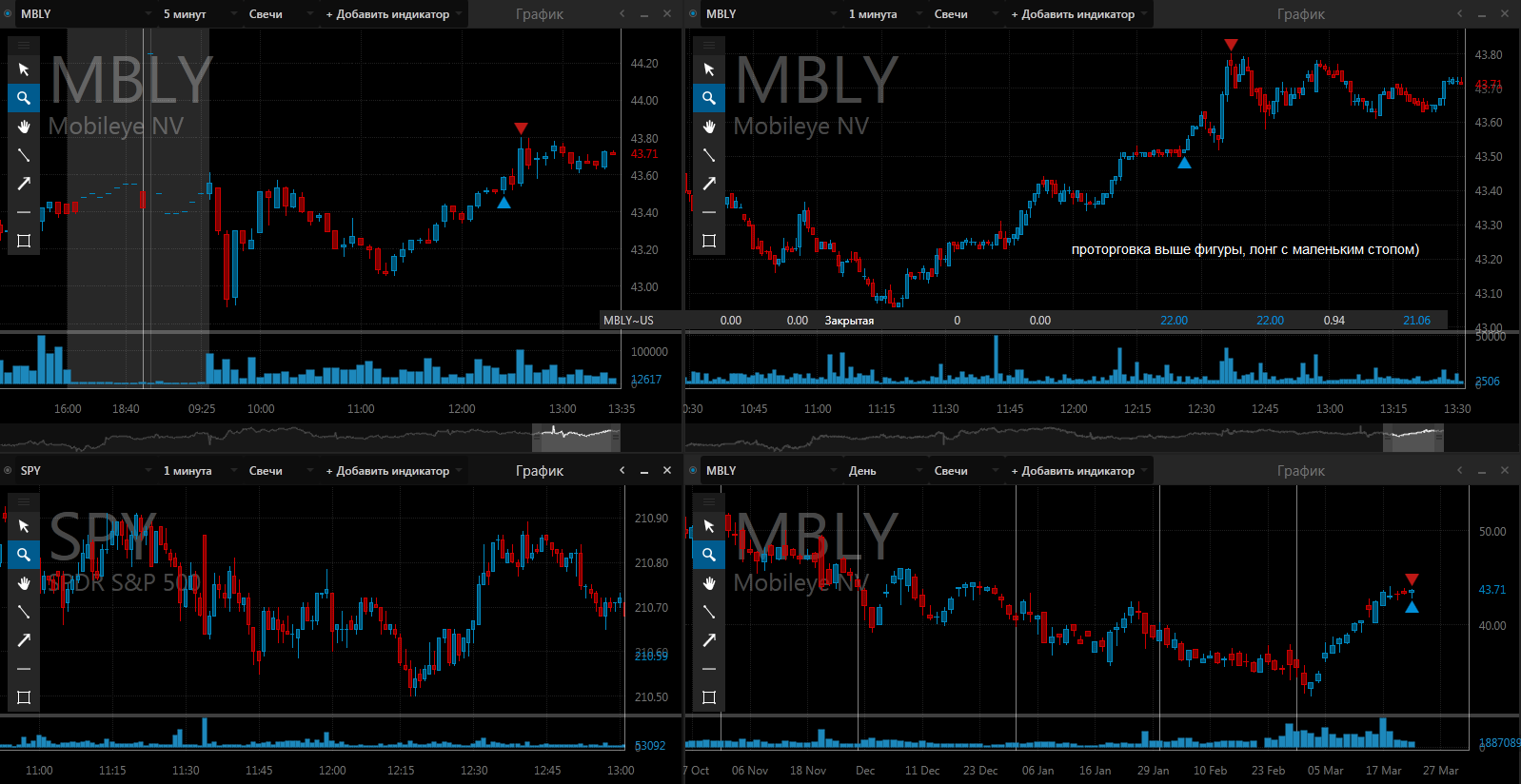Pick the line tool in the MBLY 1 минута chart
The width and height of the screenshot is (1521, 784).
coord(709,155)
